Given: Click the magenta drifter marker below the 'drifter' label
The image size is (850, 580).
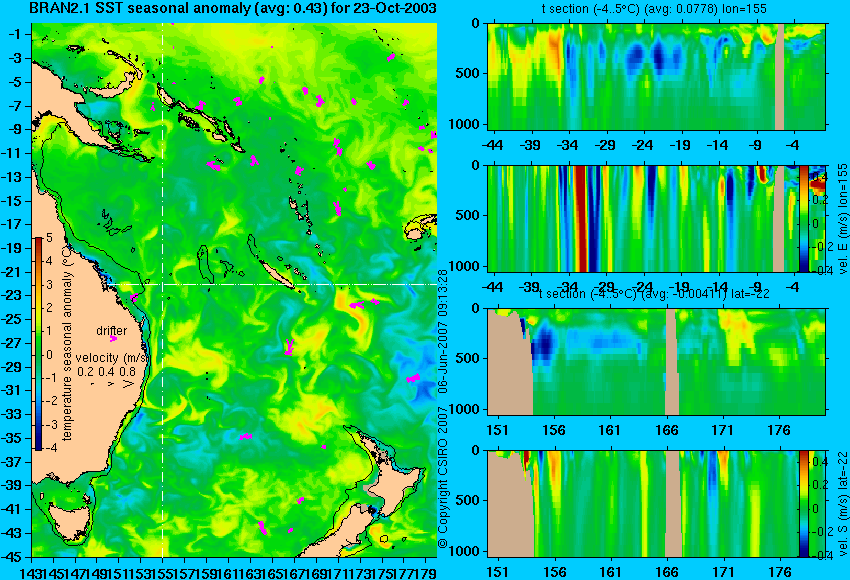Looking at the screenshot, I should (113, 339).
